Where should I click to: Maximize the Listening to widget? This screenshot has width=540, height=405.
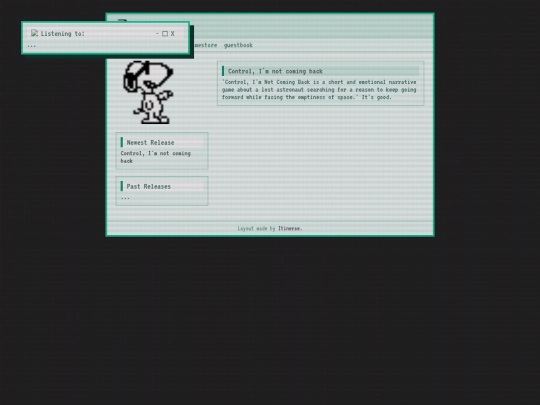coord(165,33)
